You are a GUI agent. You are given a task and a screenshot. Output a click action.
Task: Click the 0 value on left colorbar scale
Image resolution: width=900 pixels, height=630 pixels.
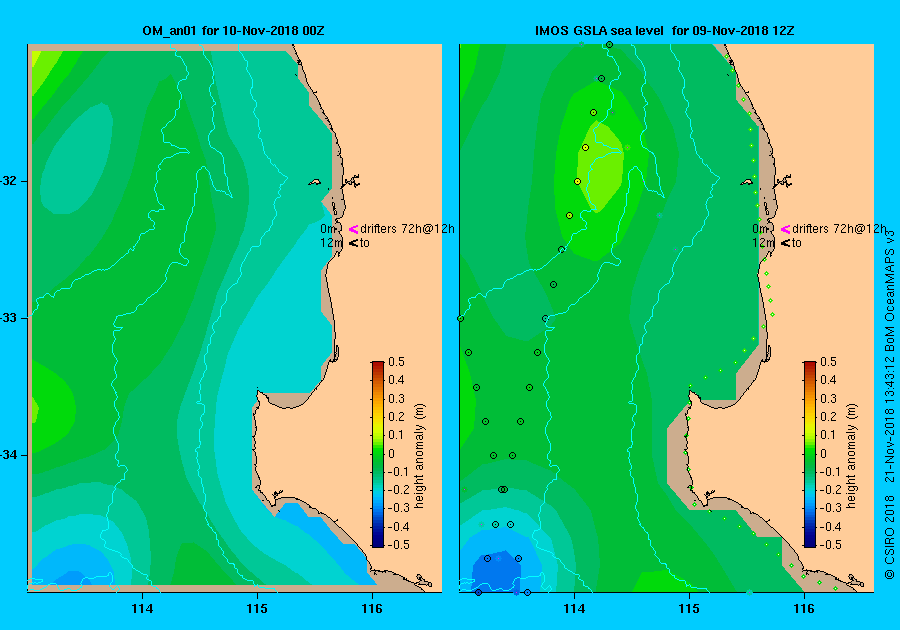[392, 453]
